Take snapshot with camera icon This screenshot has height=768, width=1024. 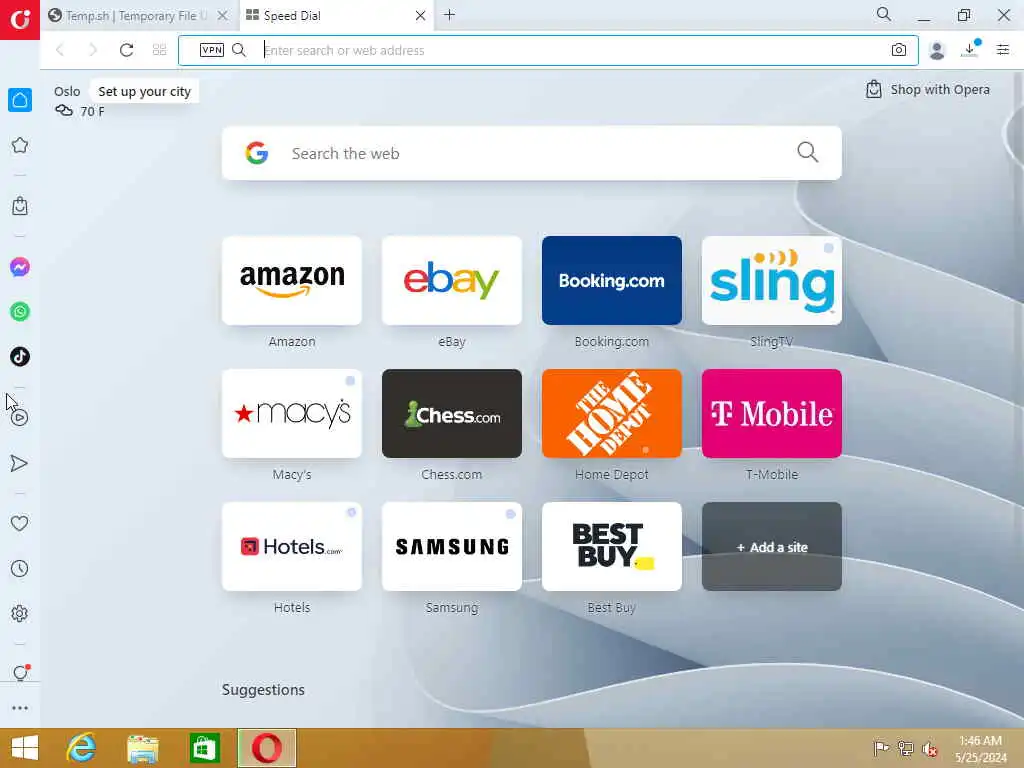click(899, 50)
